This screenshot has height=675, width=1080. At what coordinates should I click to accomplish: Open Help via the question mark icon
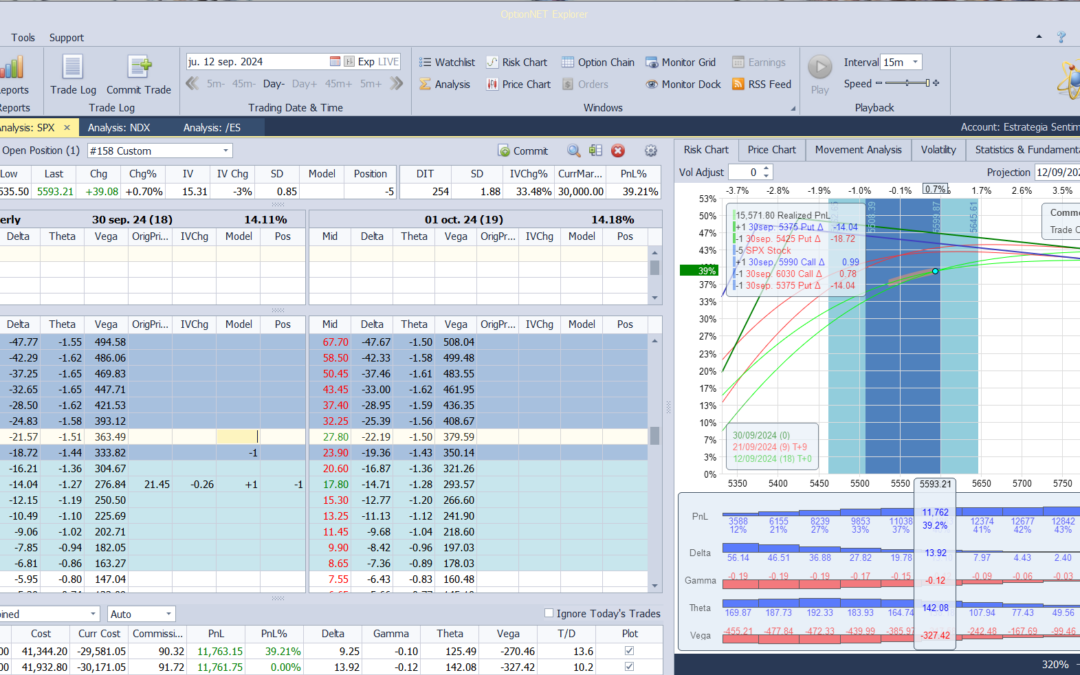(x=1061, y=37)
